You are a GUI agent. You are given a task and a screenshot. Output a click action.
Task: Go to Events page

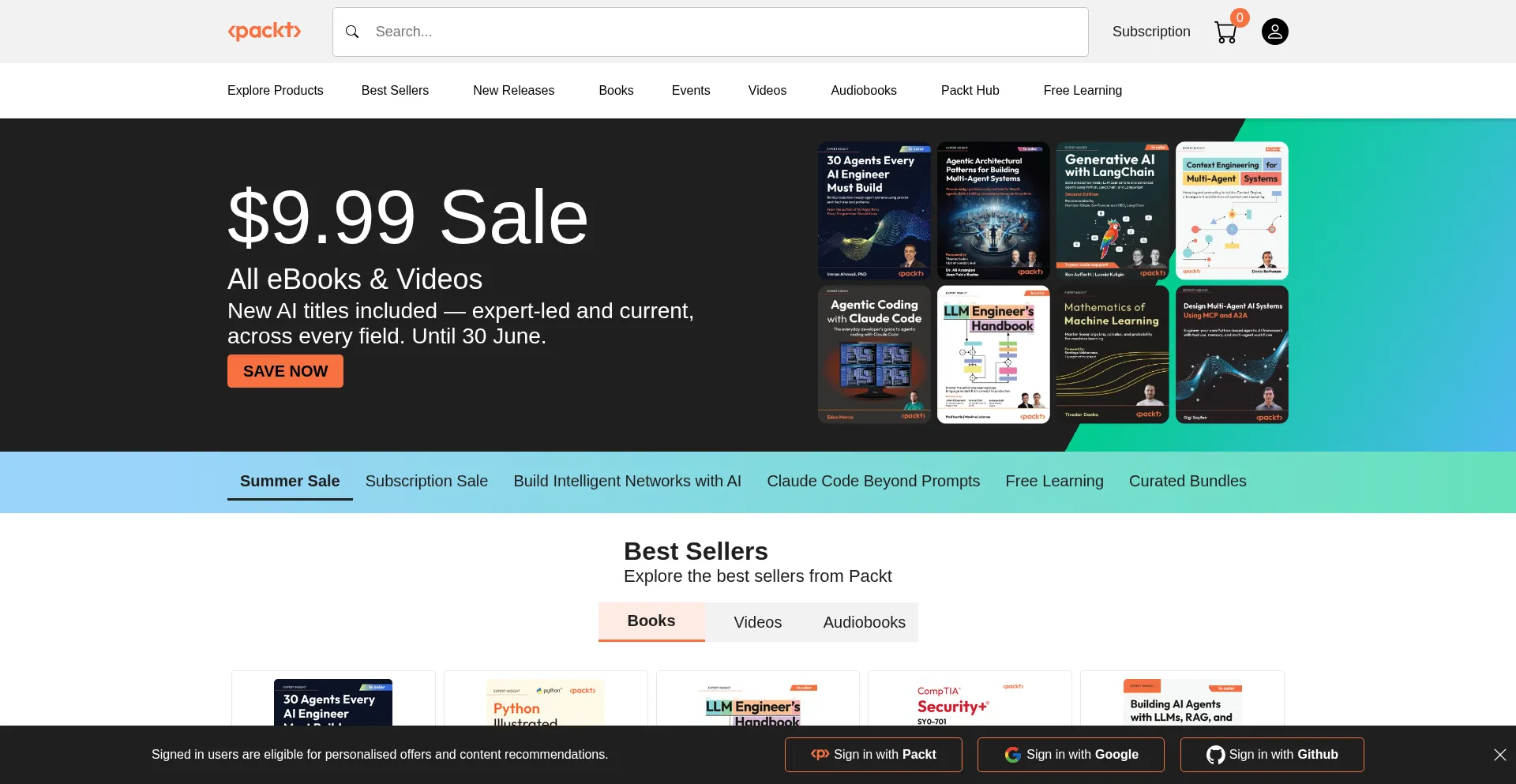[x=691, y=90]
